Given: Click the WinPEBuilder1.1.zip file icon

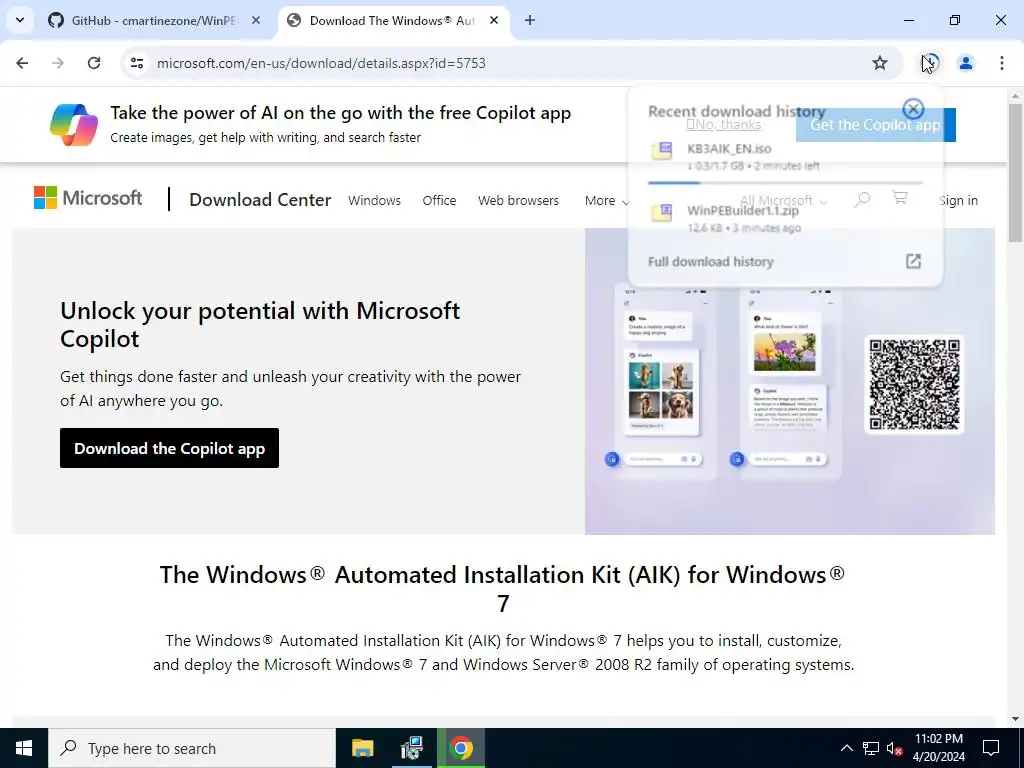Looking at the screenshot, I should click(662, 212).
